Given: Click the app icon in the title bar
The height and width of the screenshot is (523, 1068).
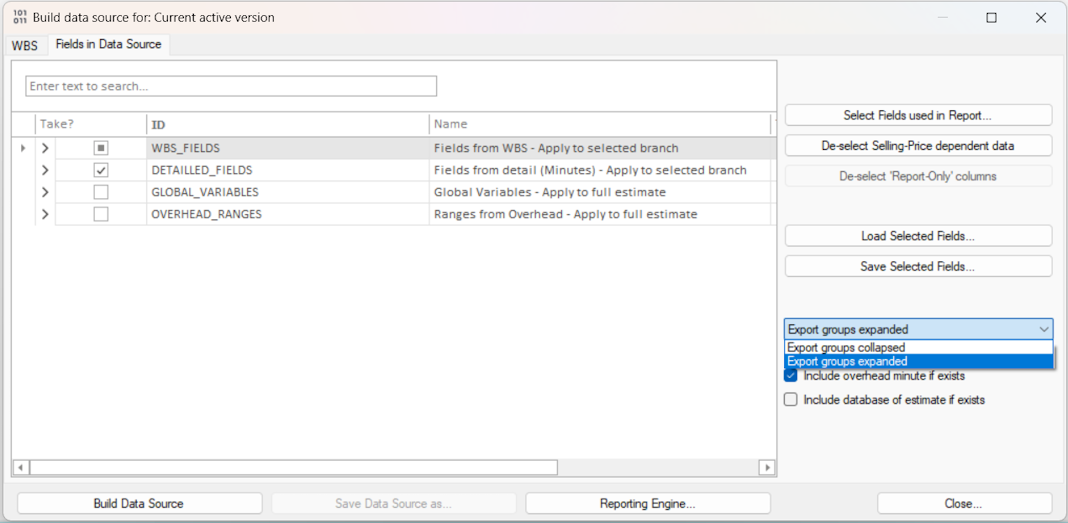Looking at the screenshot, I should coord(20,18).
